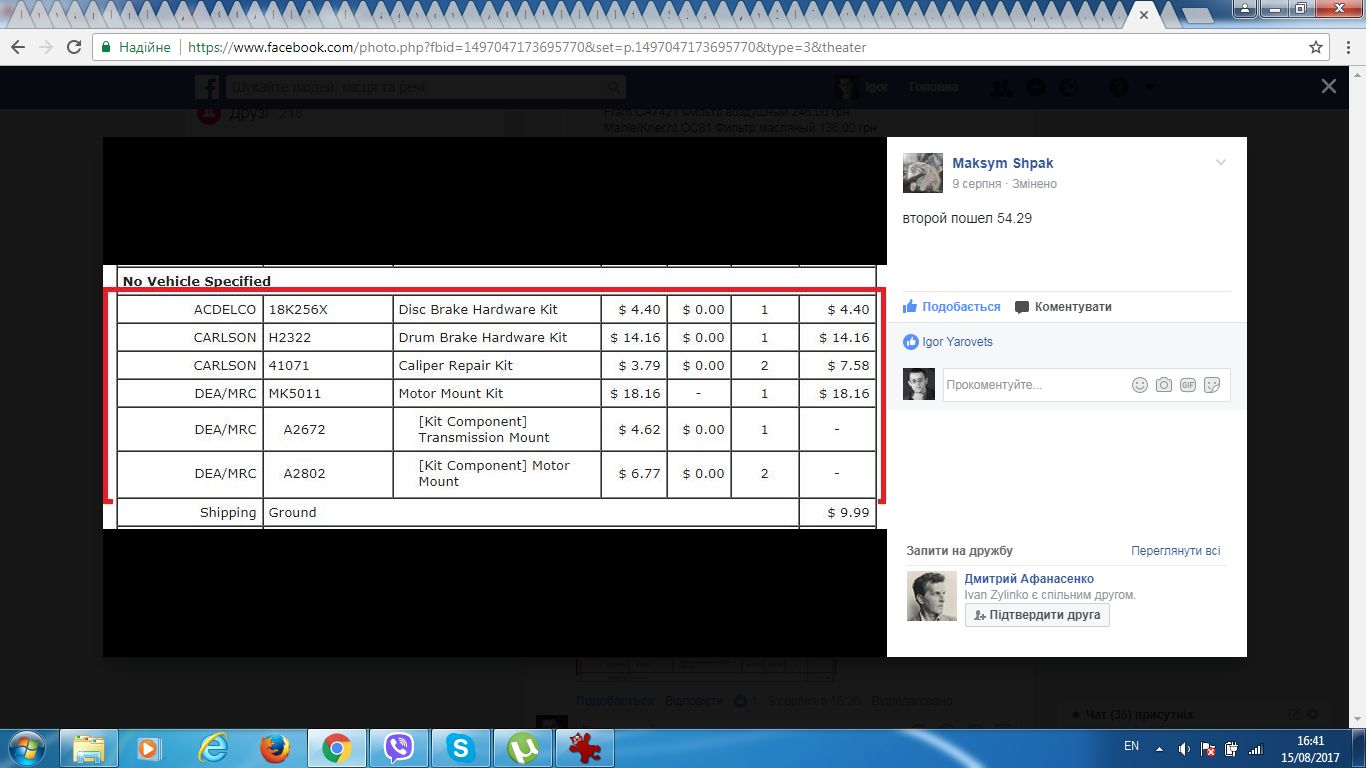Open Firefox from the taskbar
The height and width of the screenshot is (768, 1366).
[274, 748]
